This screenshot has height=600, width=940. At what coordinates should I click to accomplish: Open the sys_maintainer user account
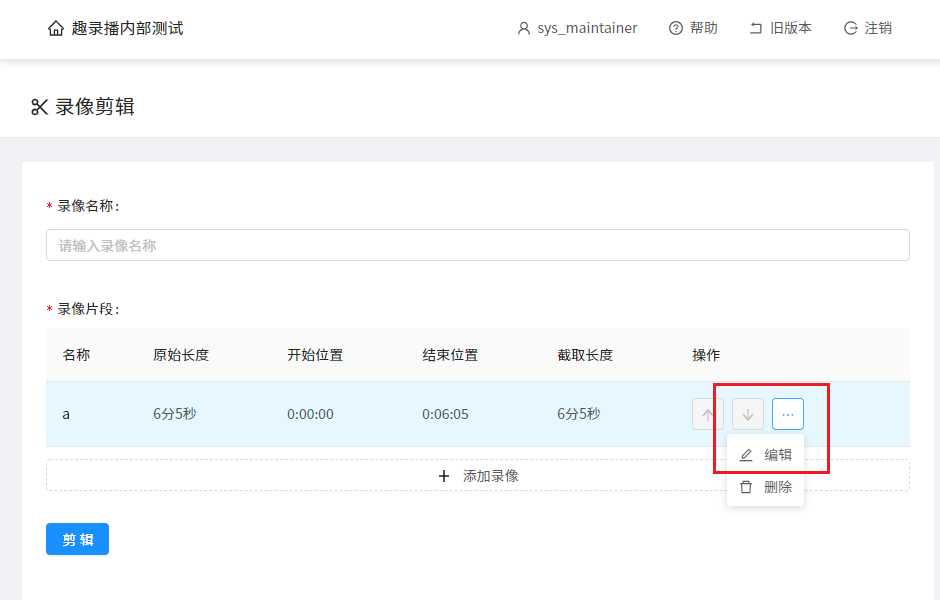click(x=577, y=28)
